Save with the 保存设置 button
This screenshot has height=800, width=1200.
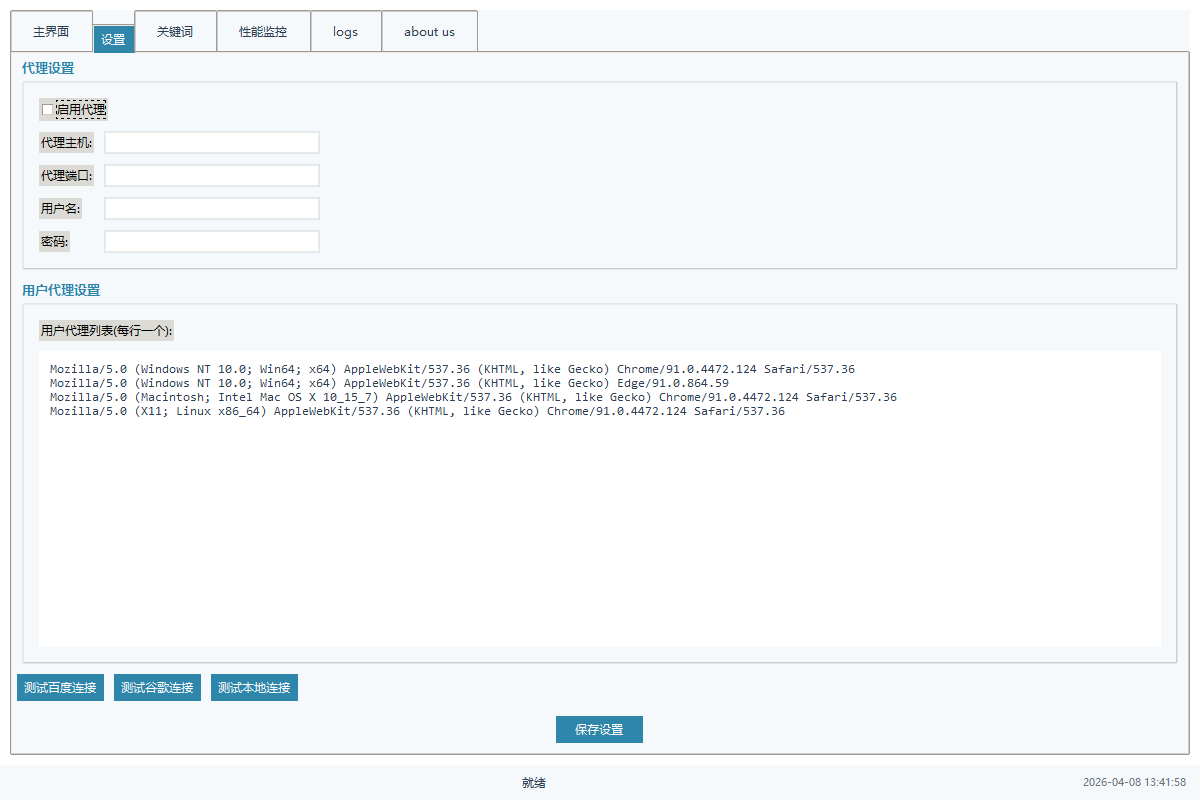tap(599, 730)
